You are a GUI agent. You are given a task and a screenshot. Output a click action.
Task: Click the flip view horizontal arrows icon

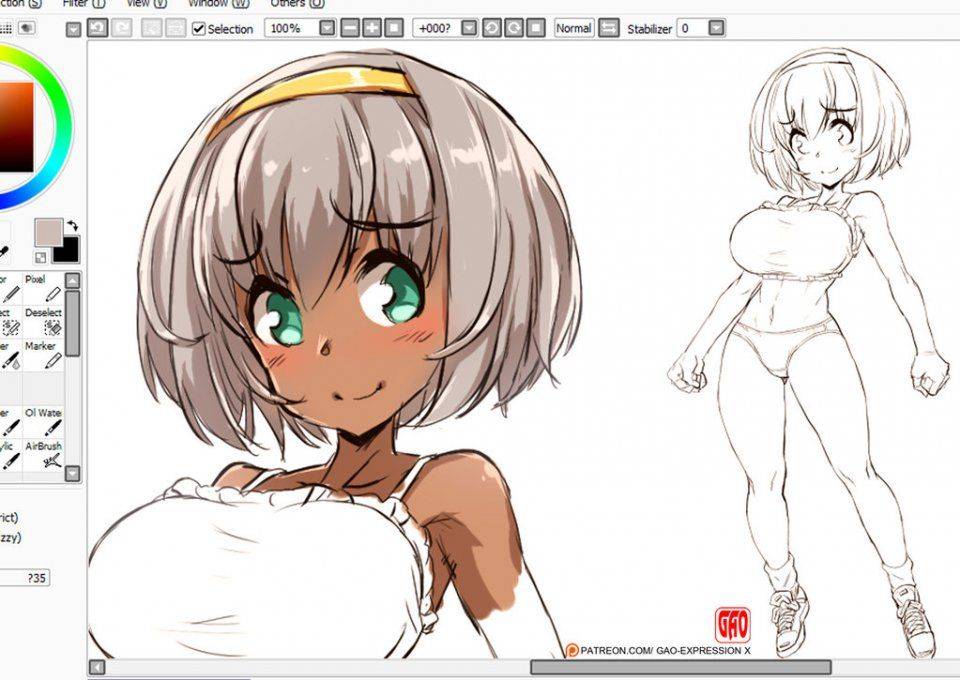tap(609, 28)
